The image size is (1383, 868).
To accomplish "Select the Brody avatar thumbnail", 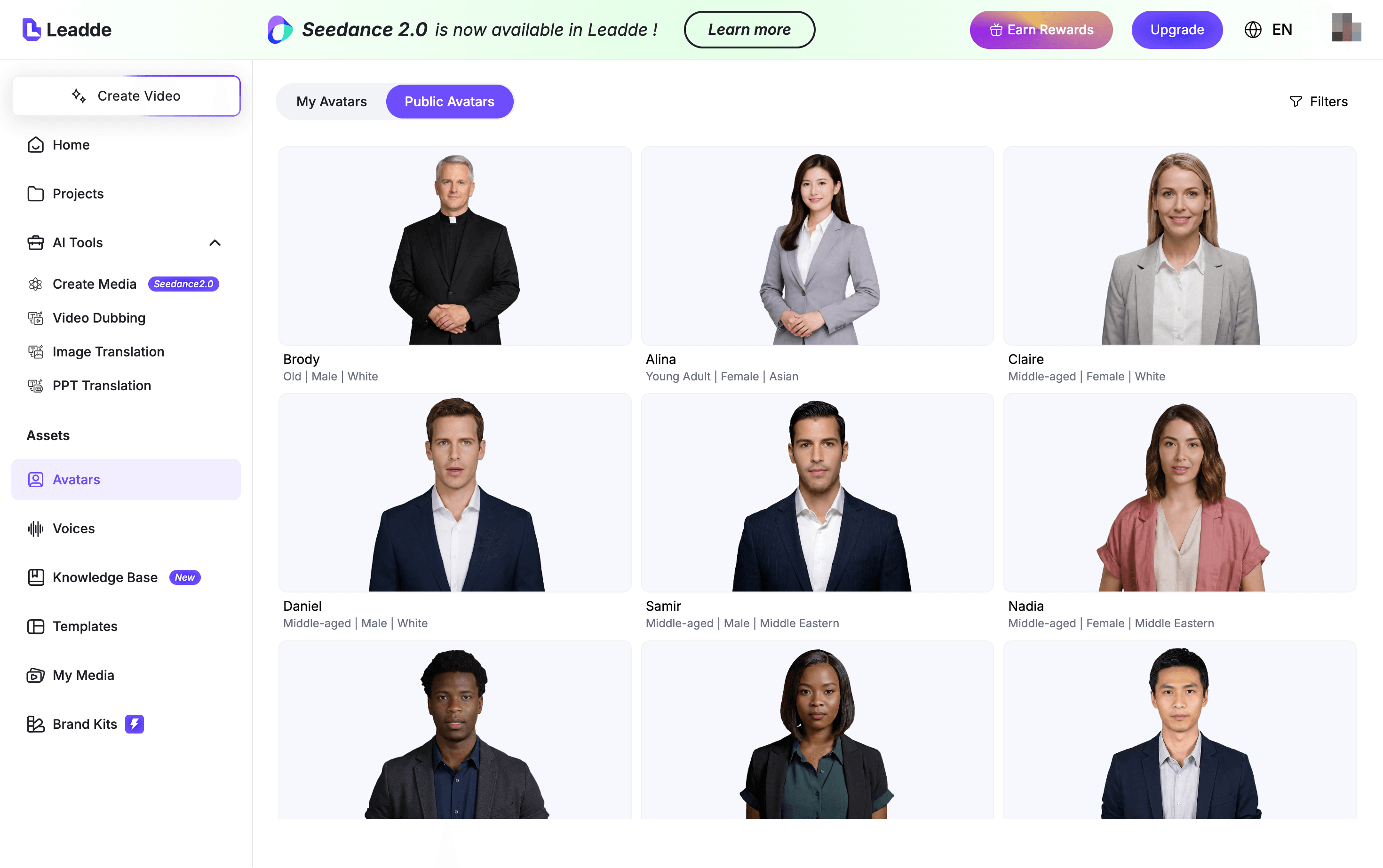I will click(x=455, y=246).
